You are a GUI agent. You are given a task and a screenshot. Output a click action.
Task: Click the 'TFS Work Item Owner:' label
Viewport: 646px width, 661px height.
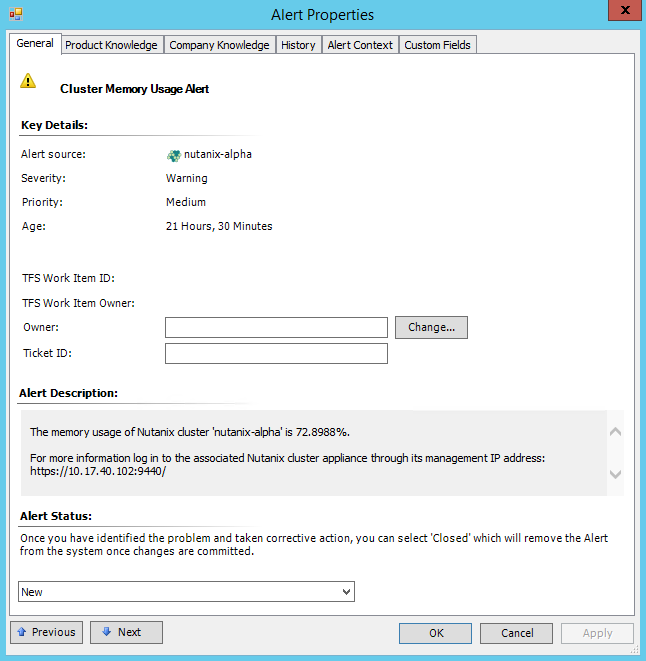pyautogui.click(x=78, y=303)
